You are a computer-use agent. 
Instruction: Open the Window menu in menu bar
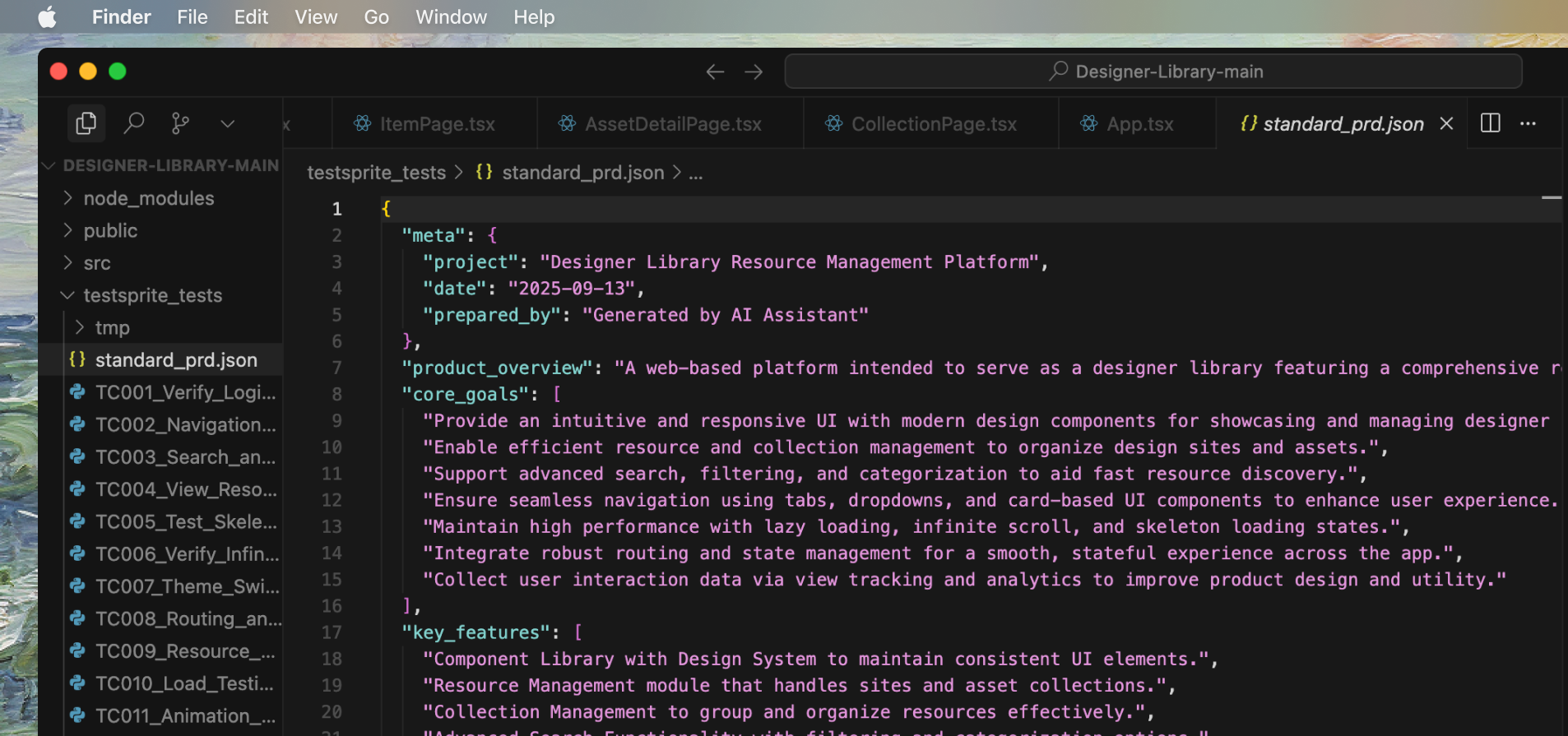(x=451, y=17)
